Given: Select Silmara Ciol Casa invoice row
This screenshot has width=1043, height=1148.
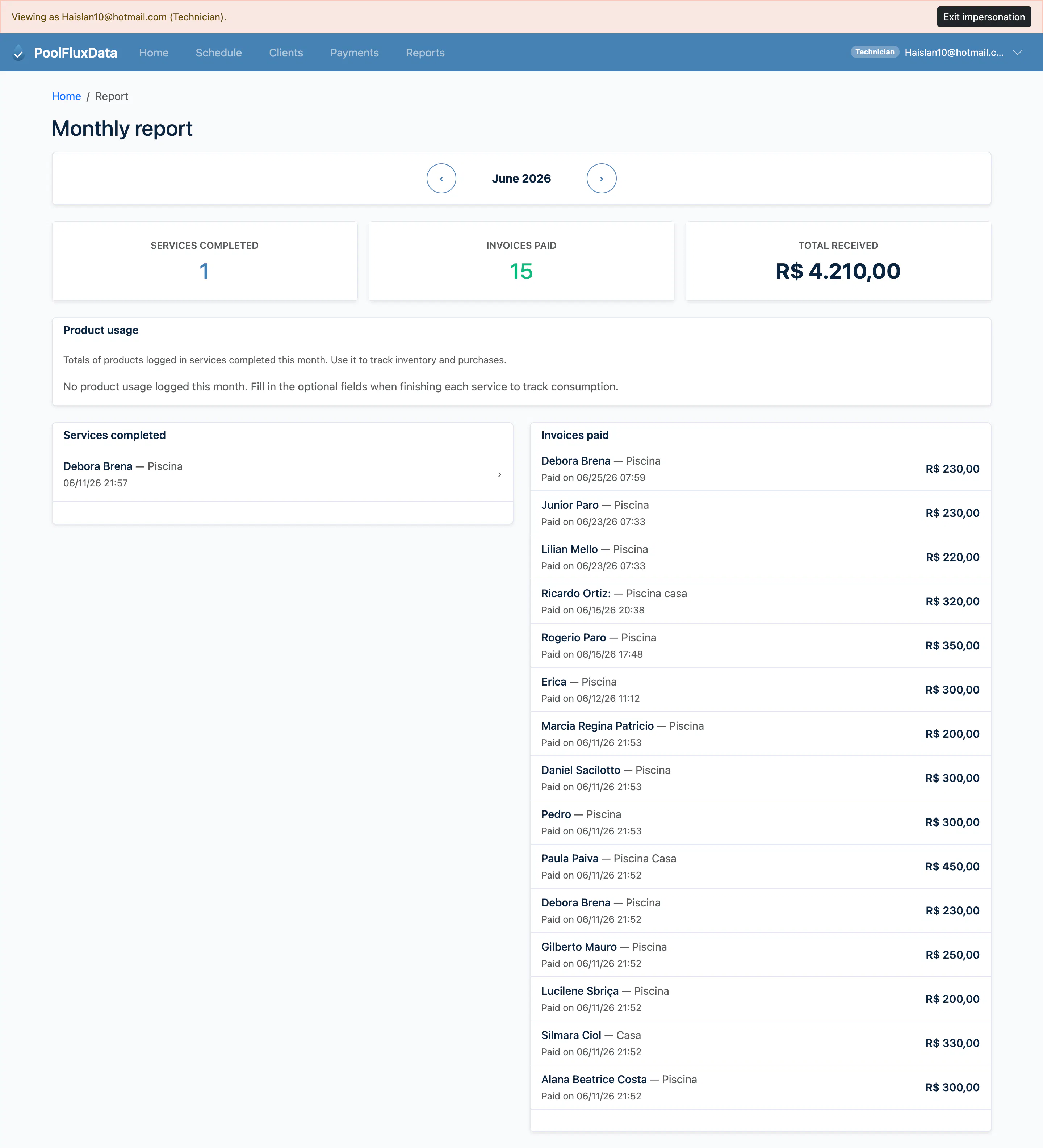Looking at the screenshot, I should (760, 1043).
